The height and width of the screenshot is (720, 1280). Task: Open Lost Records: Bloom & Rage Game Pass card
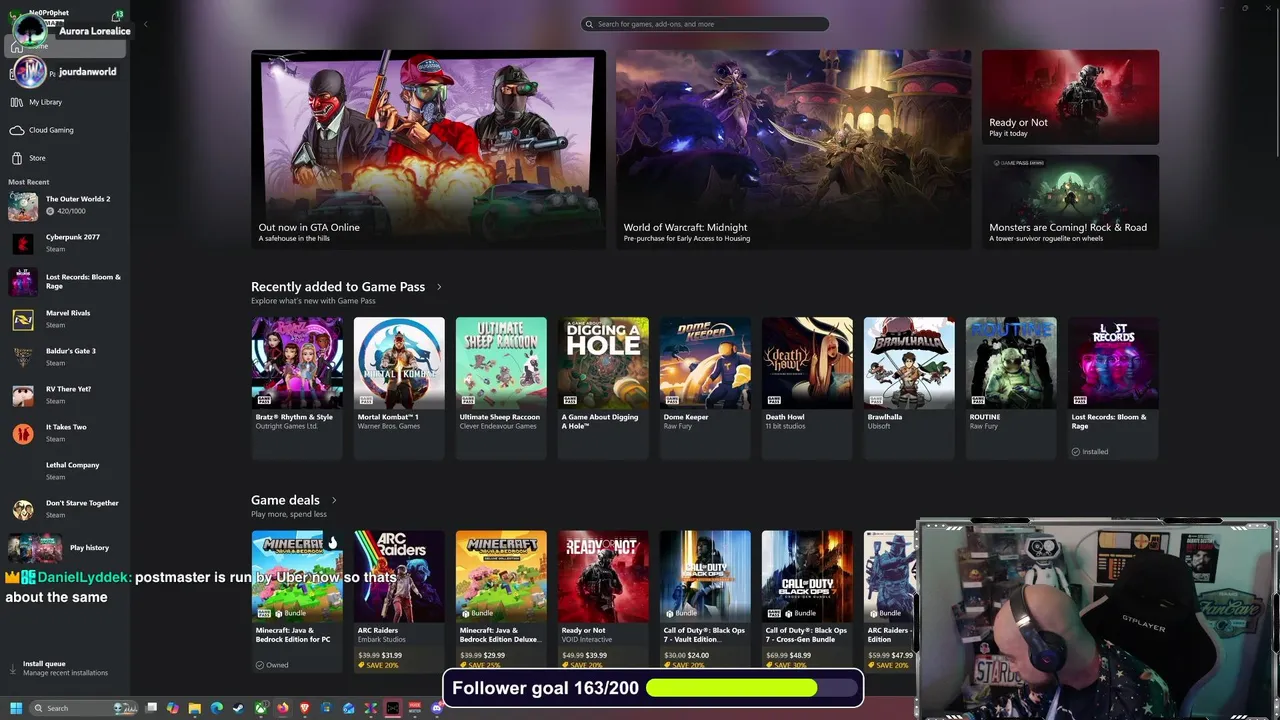click(1113, 388)
